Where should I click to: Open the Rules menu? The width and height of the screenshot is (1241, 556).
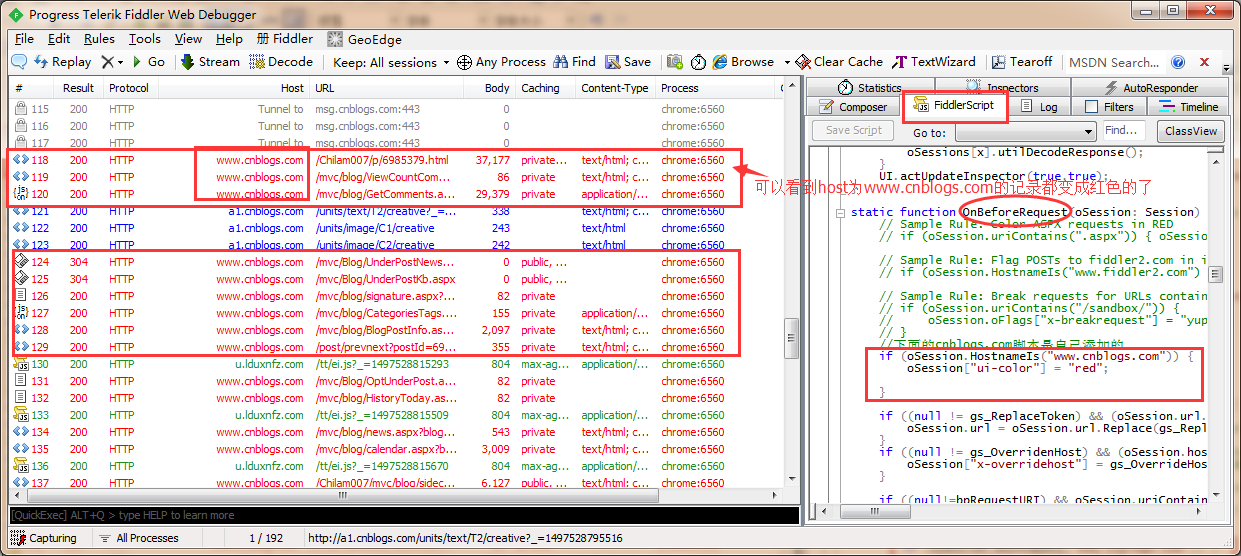coord(99,39)
